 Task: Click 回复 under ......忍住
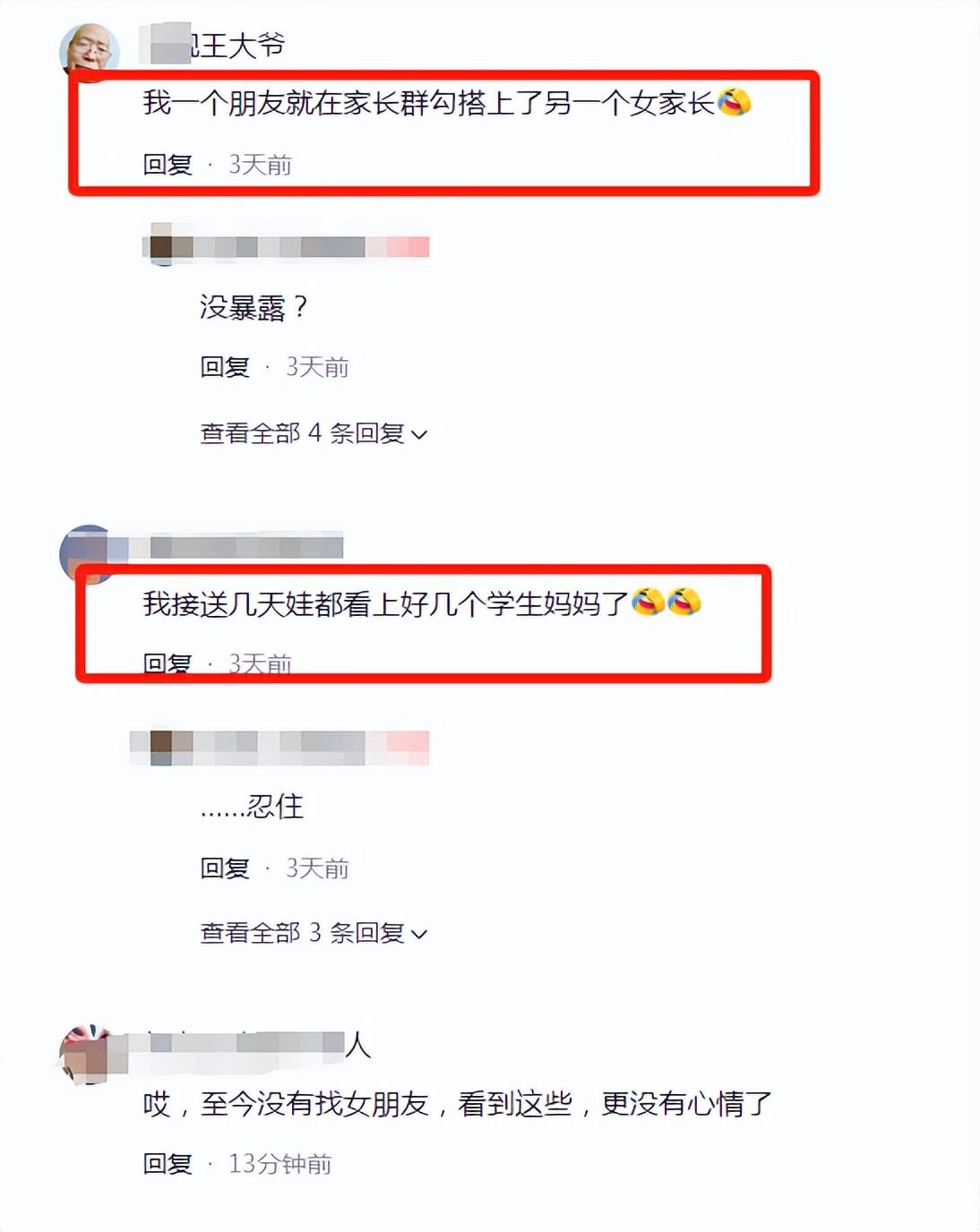coord(225,868)
